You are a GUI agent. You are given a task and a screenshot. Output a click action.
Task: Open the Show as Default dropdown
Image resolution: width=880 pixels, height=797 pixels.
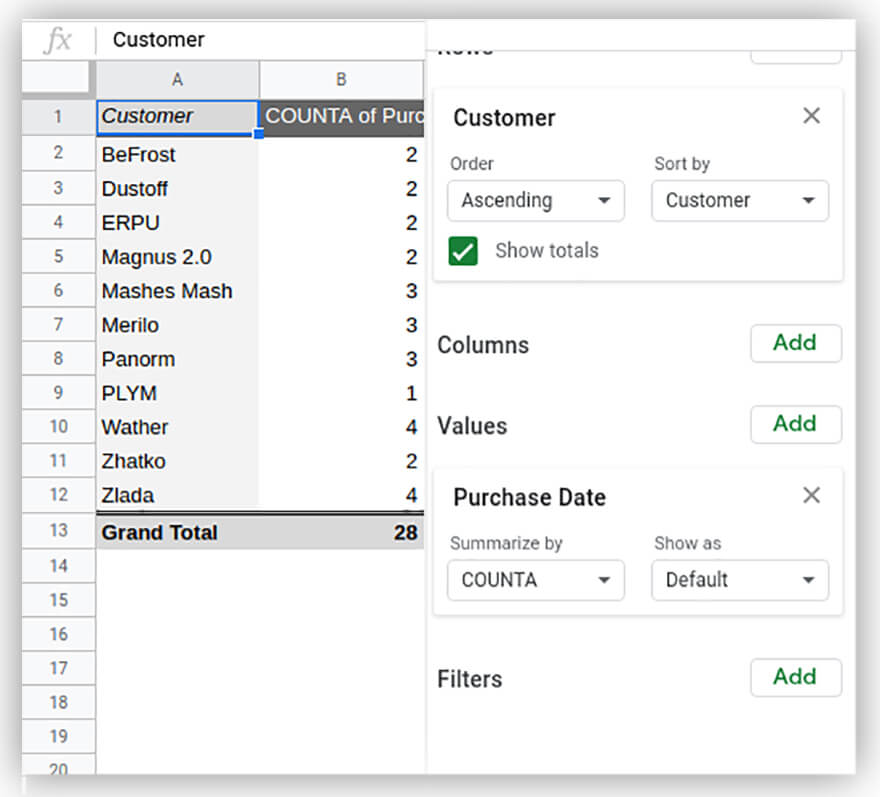[x=739, y=580]
